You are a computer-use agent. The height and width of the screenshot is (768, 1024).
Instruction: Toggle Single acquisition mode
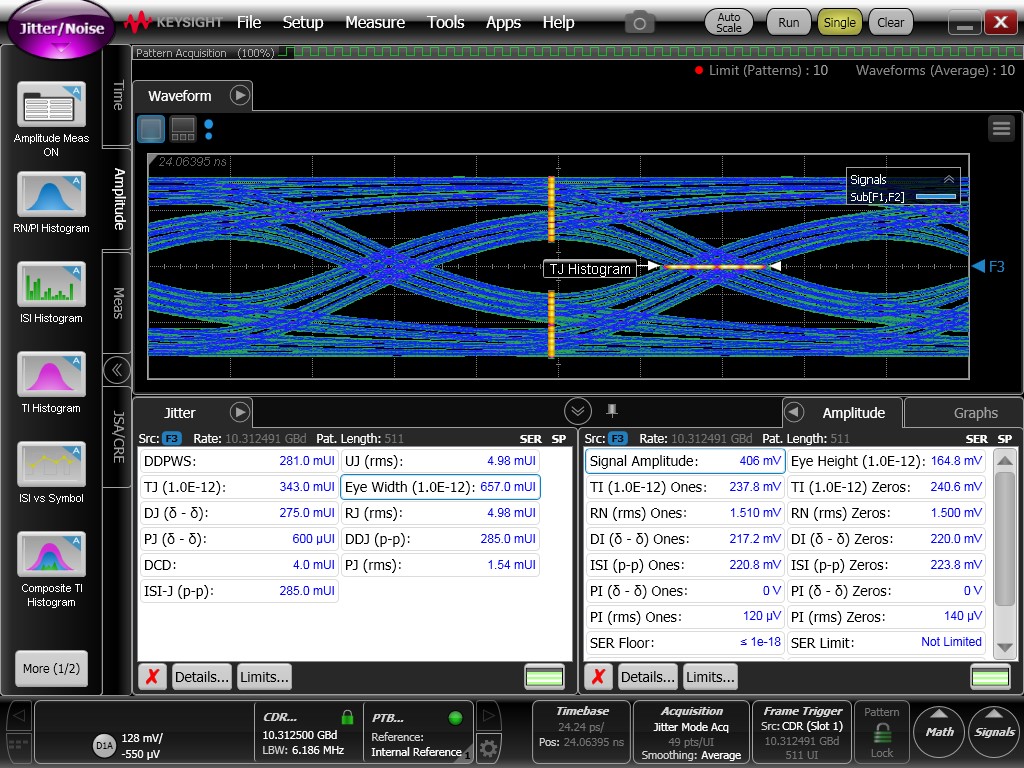839,22
